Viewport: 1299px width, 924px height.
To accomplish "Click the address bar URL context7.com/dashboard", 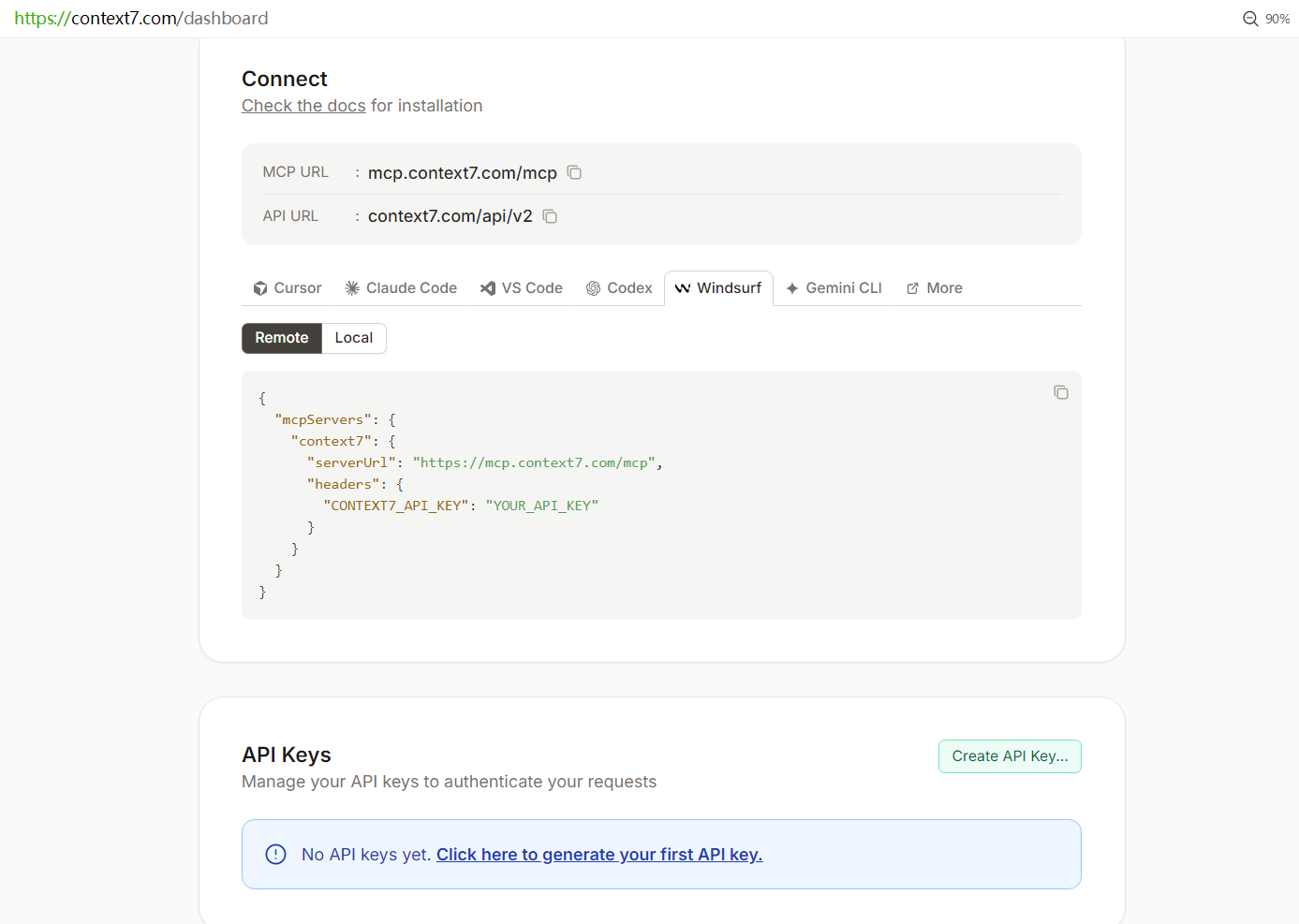I will [x=141, y=19].
